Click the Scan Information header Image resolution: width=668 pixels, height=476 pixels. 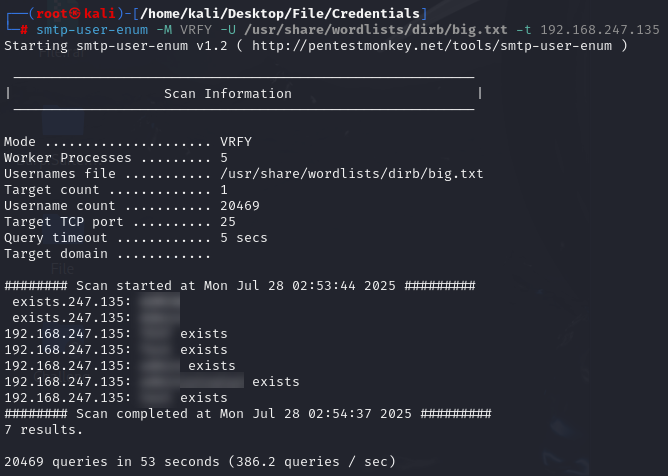[x=228, y=94]
